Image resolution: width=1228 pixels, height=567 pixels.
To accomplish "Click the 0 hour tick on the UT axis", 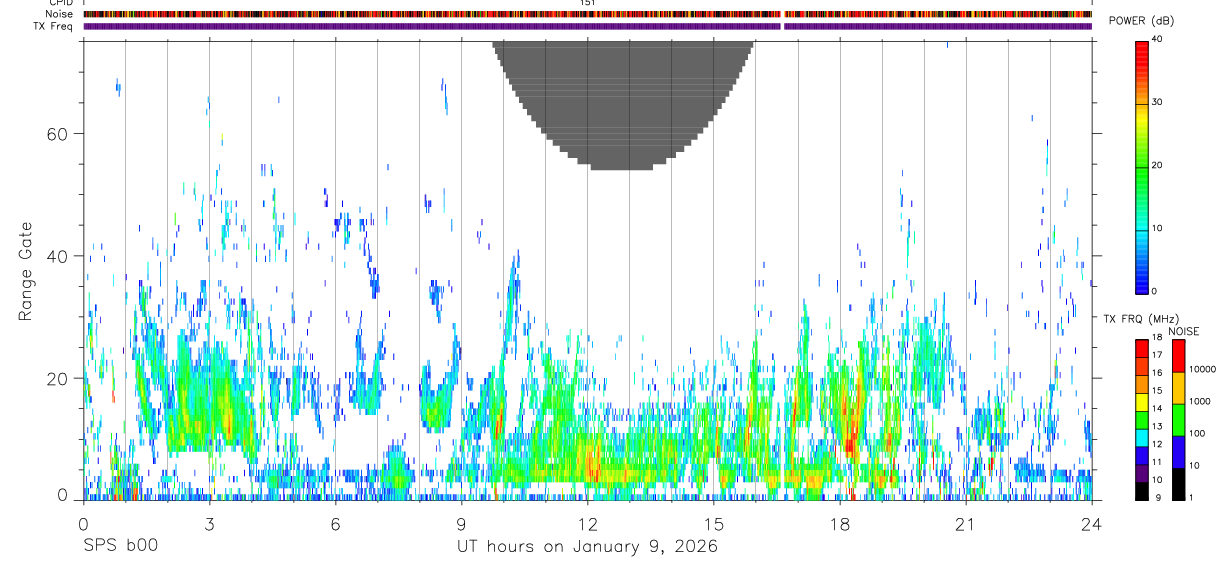I will (x=83, y=523).
